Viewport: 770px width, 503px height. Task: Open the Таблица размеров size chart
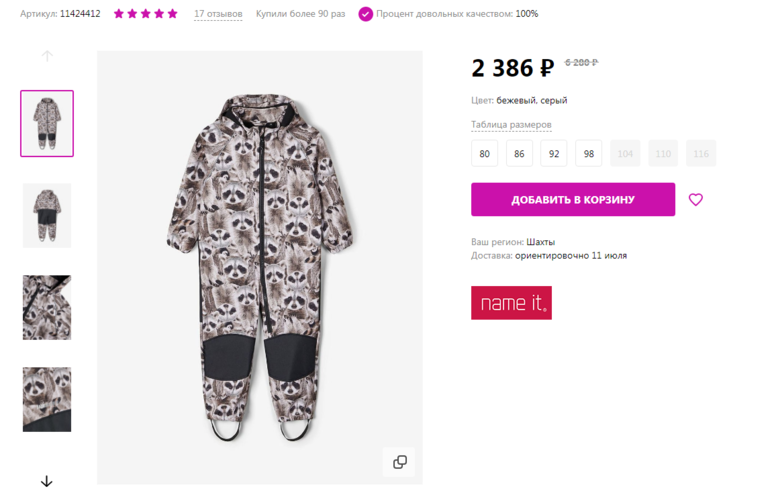click(x=511, y=125)
